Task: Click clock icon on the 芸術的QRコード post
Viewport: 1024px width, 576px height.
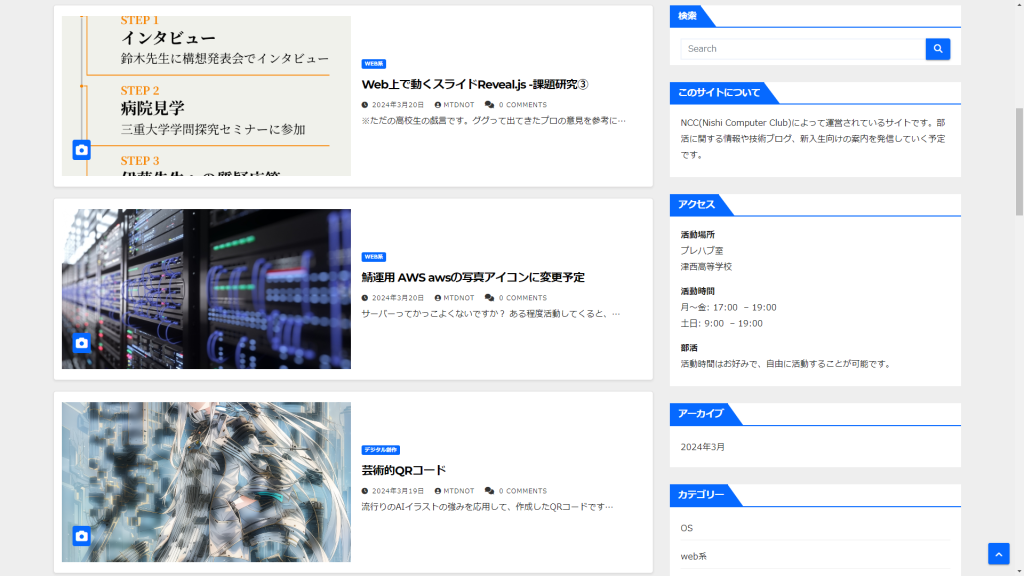Action: coord(365,491)
